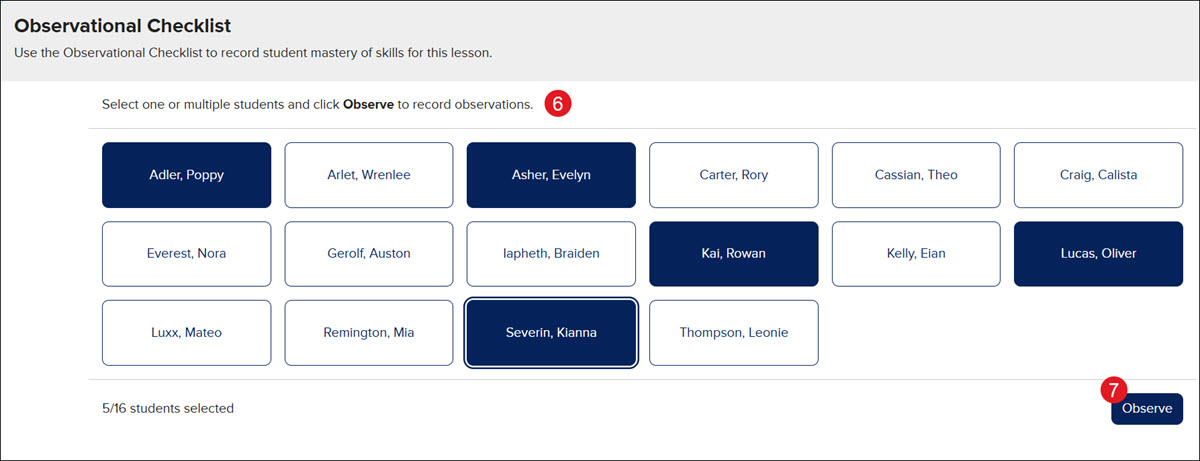
Task: Deselect student Adler, Poppy
Action: pyautogui.click(x=186, y=175)
